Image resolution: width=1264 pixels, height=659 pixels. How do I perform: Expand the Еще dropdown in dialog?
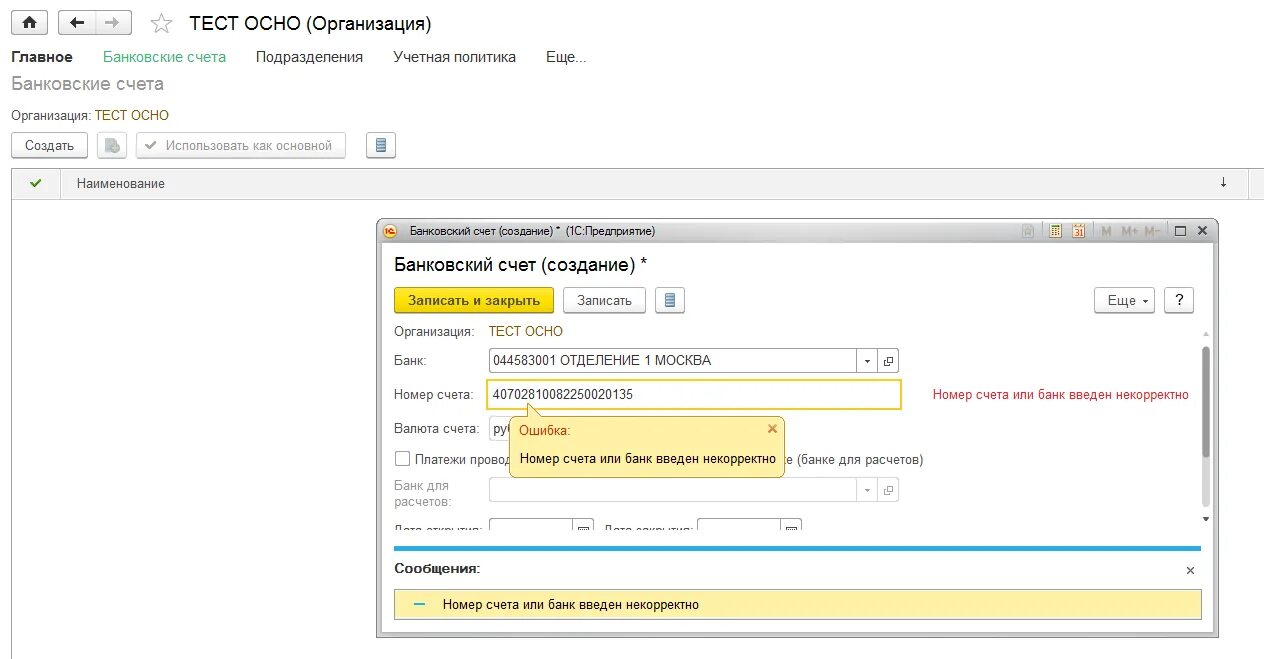(1125, 300)
